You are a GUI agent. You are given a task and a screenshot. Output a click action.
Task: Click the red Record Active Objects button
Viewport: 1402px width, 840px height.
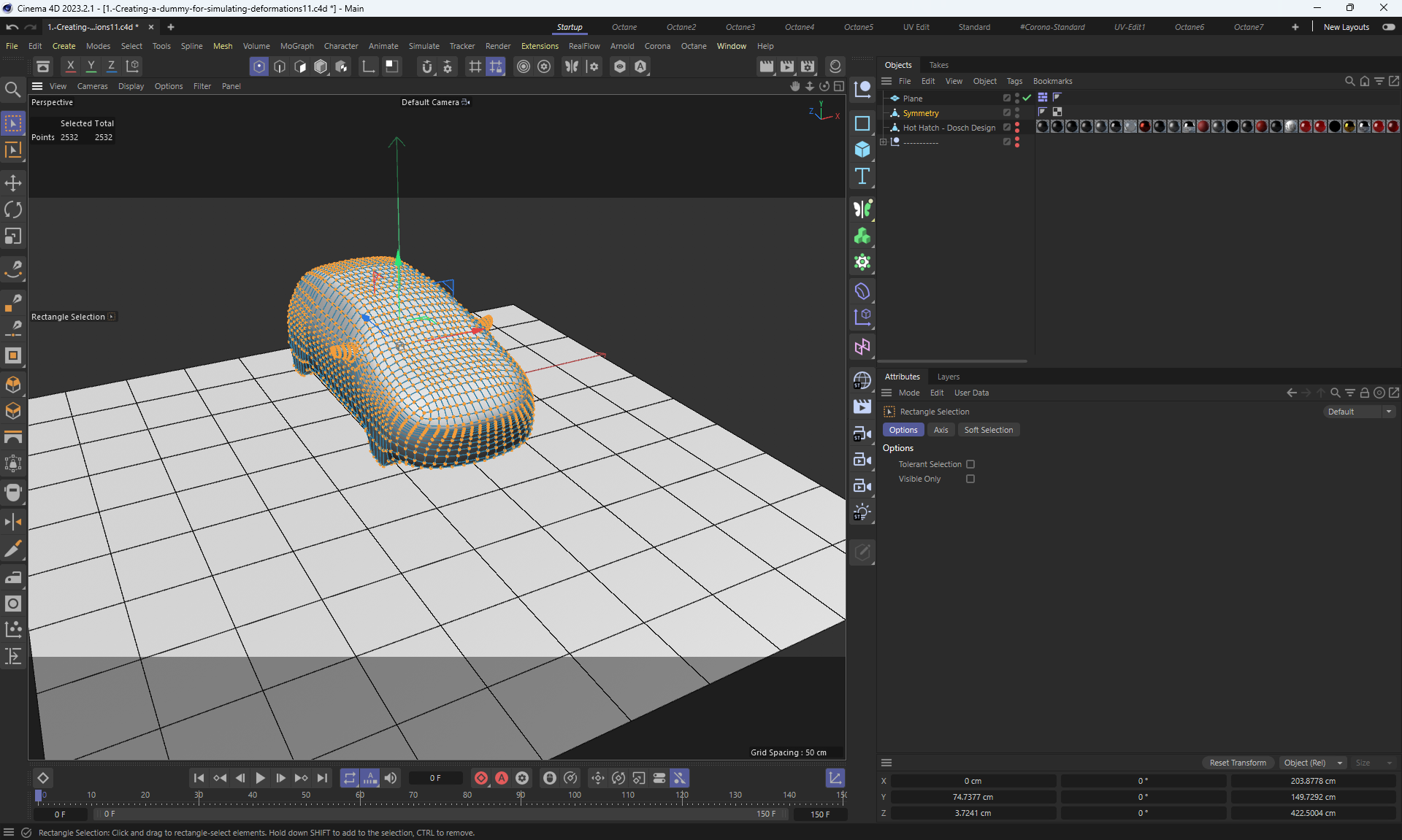[481, 778]
